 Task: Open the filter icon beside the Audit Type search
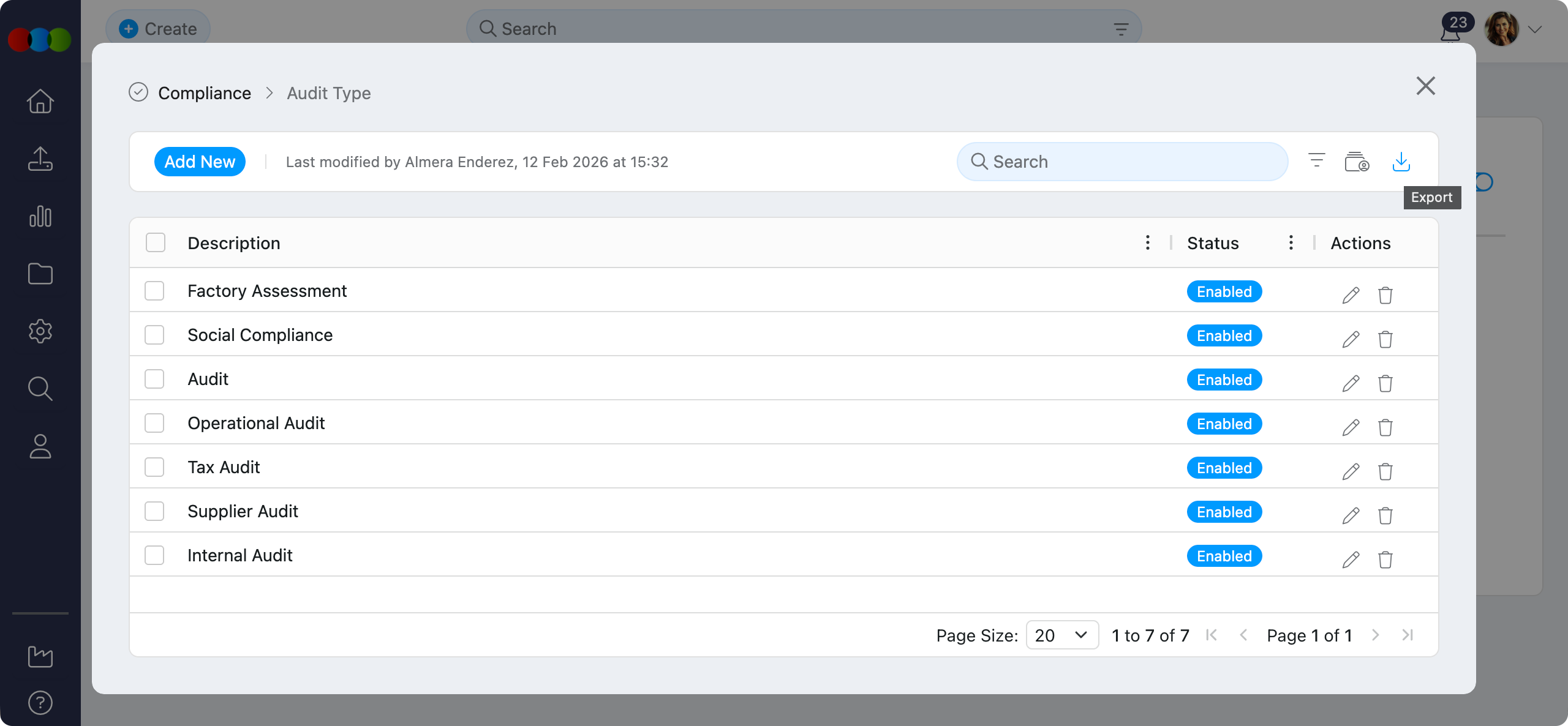[1316, 161]
